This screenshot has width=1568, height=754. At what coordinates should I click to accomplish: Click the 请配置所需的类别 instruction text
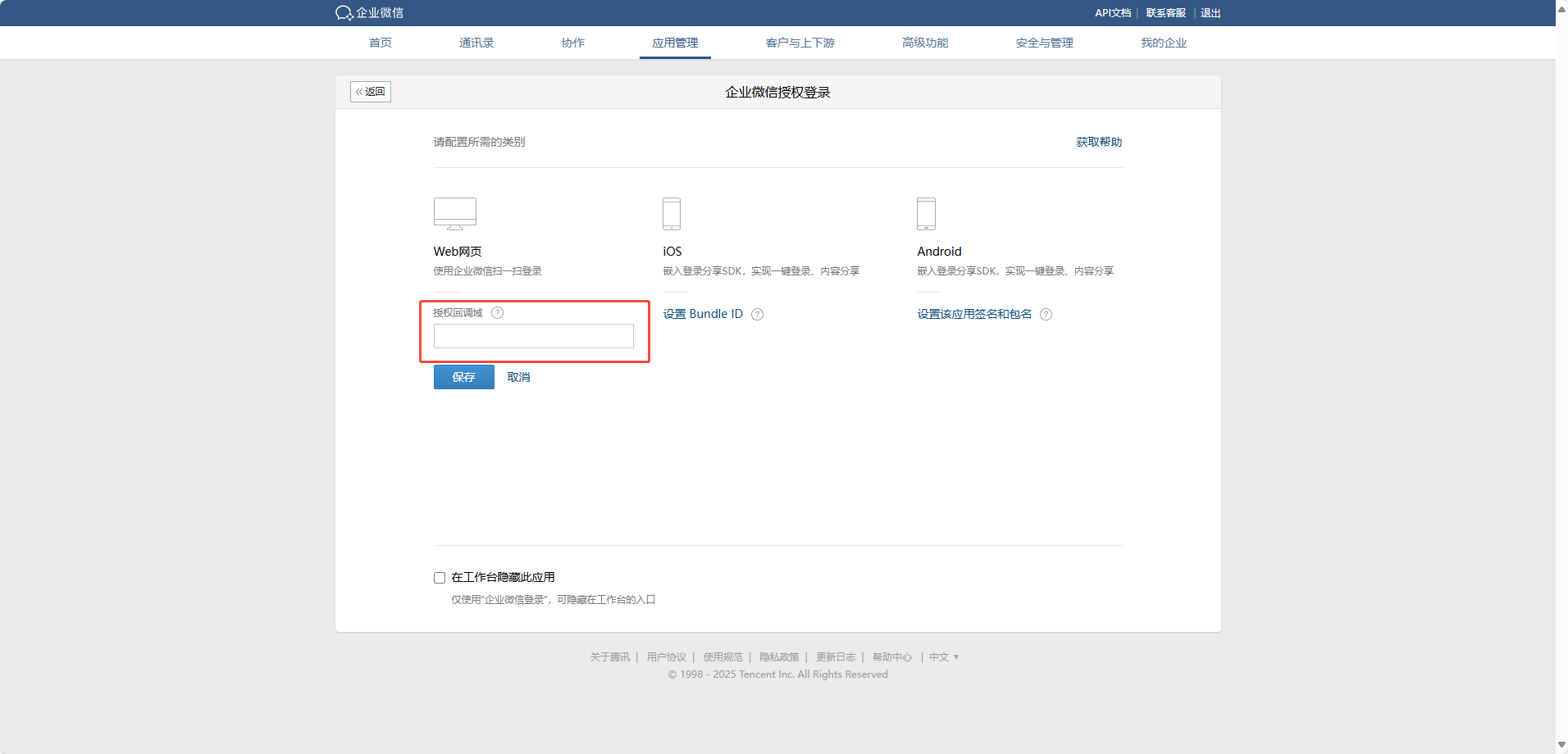coord(479,142)
